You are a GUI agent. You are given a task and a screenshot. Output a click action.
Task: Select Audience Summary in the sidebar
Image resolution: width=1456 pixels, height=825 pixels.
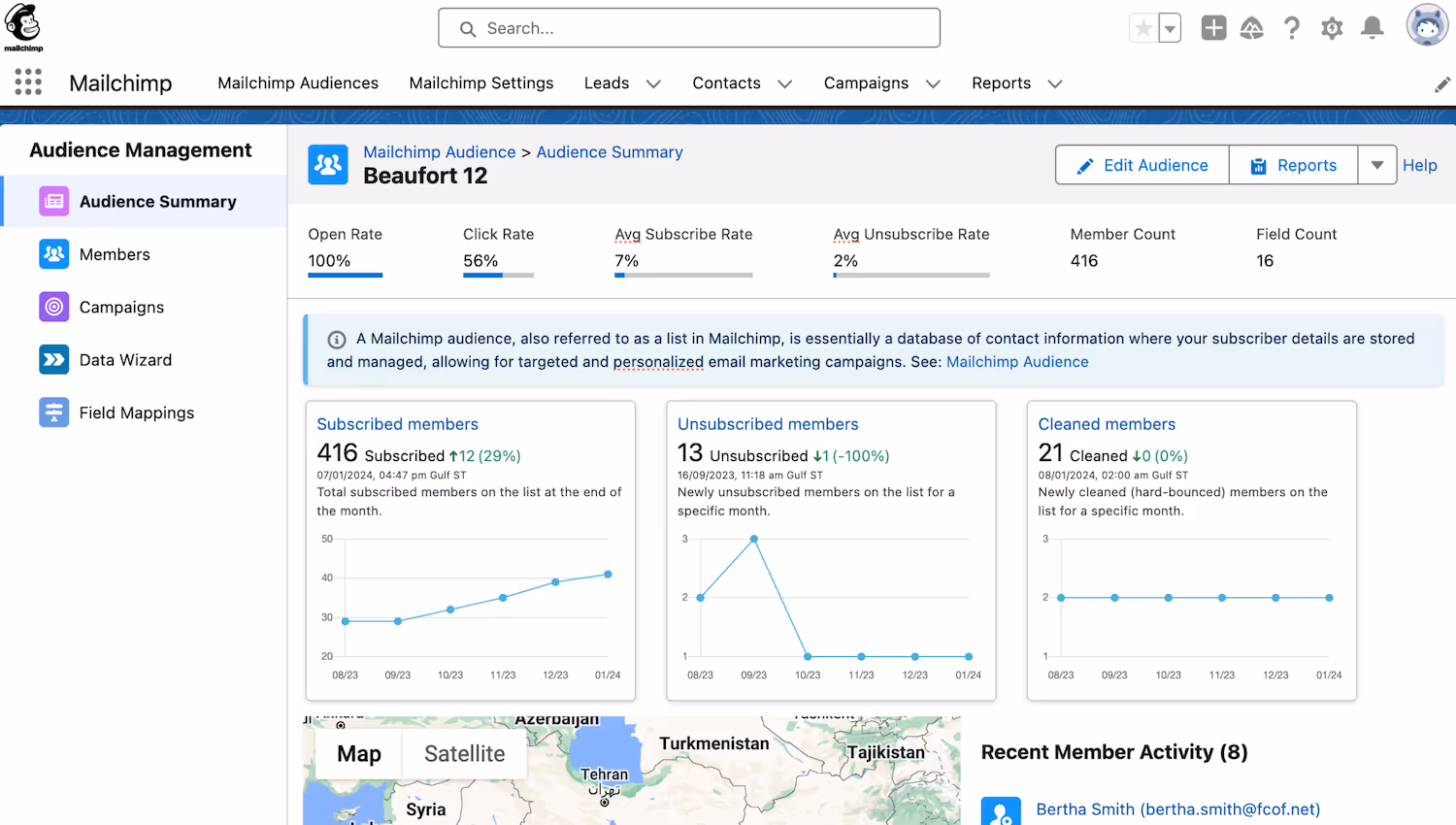(146, 201)
